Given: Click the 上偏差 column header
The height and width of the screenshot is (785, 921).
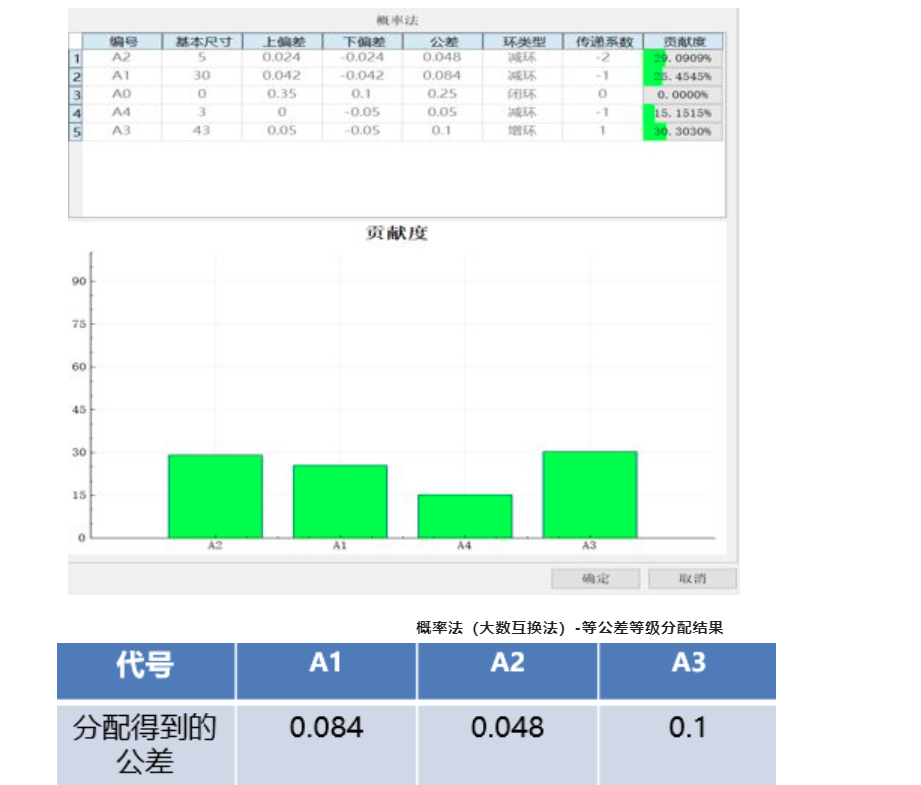Looking at the screenshot, I should coord(282,40).
